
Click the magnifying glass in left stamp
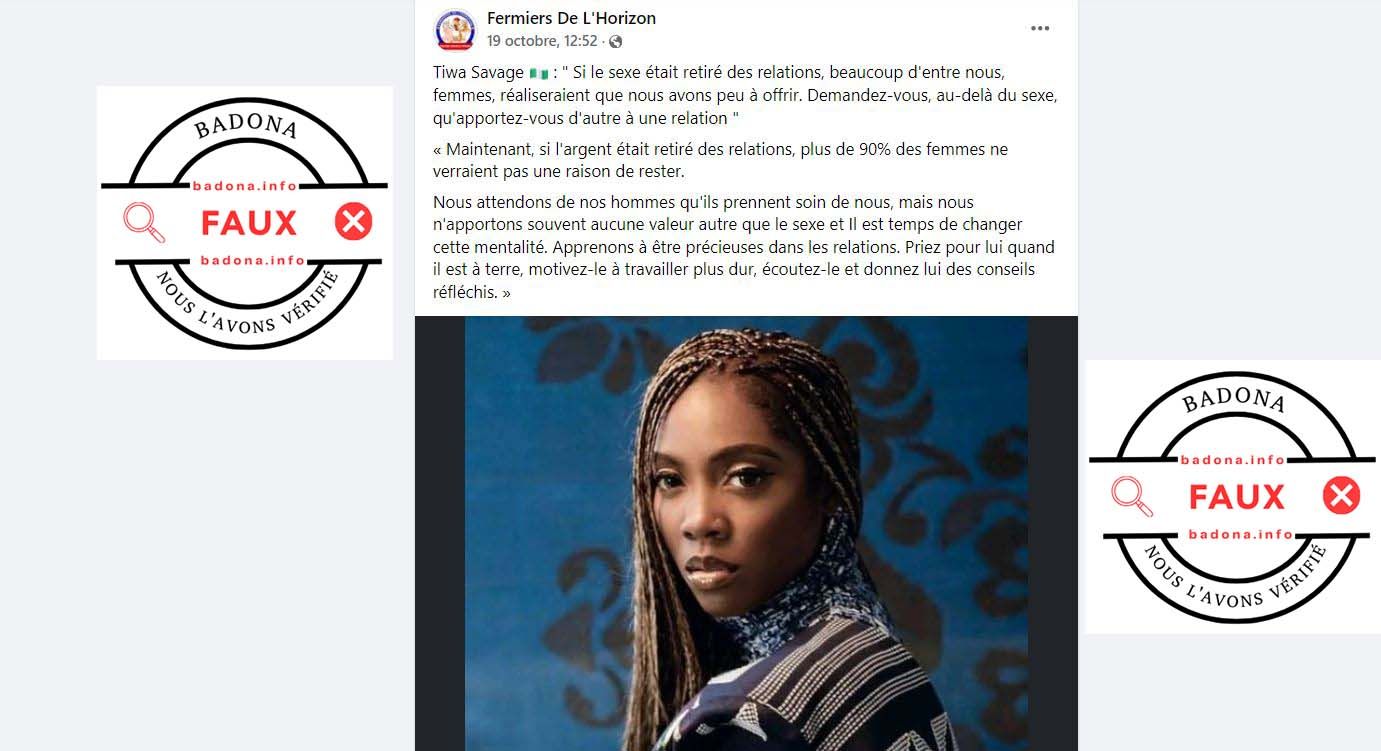click(144, 222)
